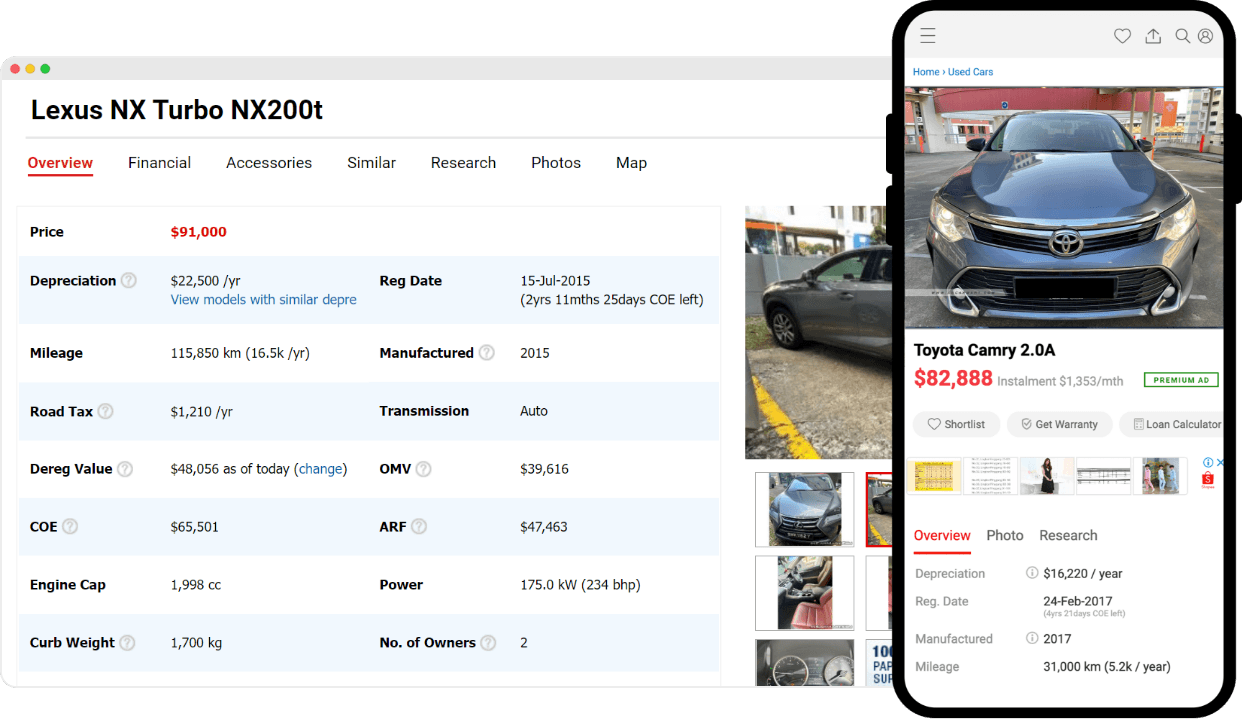
Task: Open the hamburger menu on mobile
Action: [928, 36]
